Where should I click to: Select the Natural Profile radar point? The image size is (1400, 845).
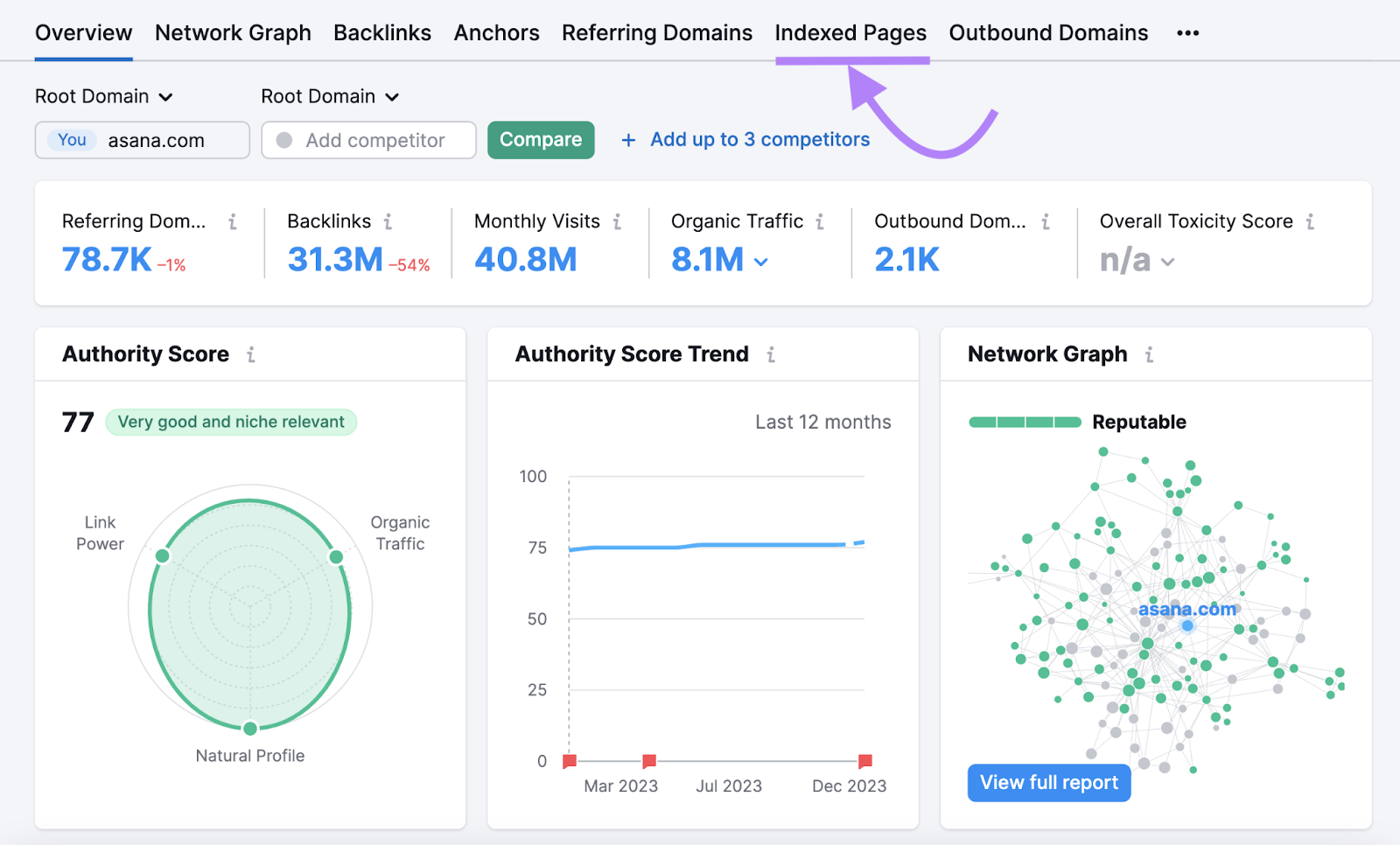pyautogui.click(x=250, y=729)
